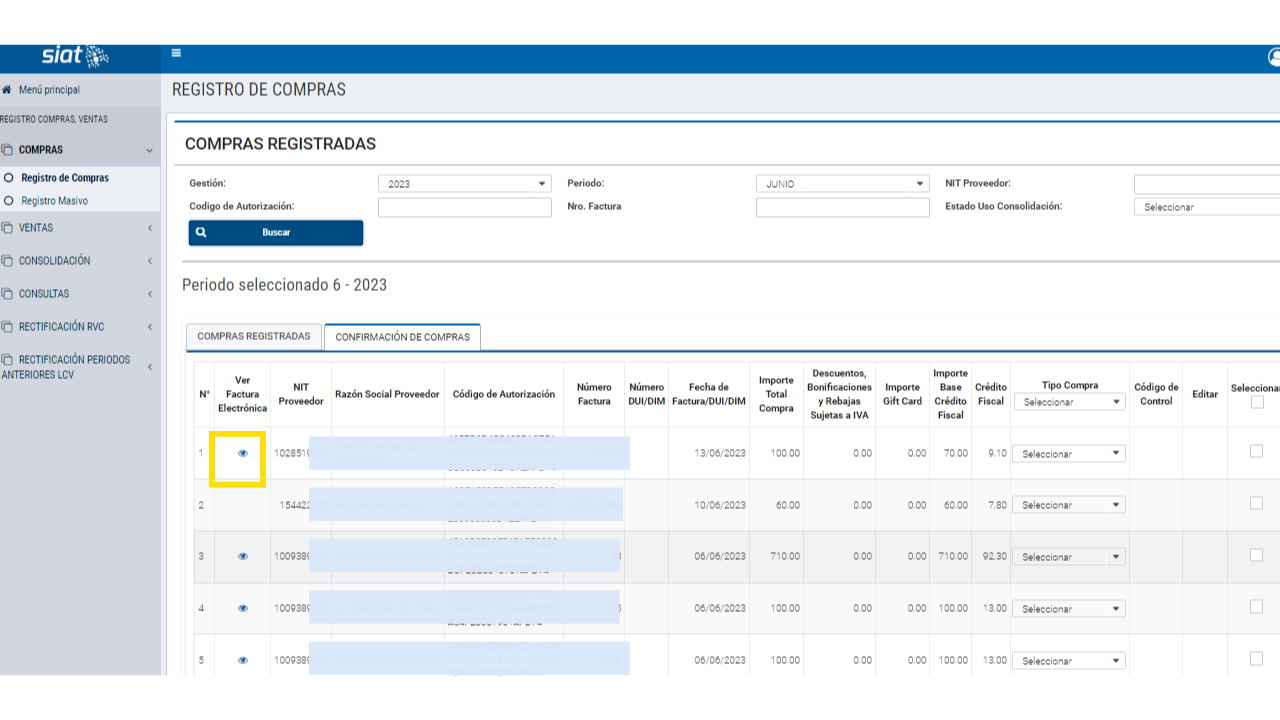Tick the Seleccionar checkbox for row 1
Screen dimensions: 1280x720
(1256, 451)
